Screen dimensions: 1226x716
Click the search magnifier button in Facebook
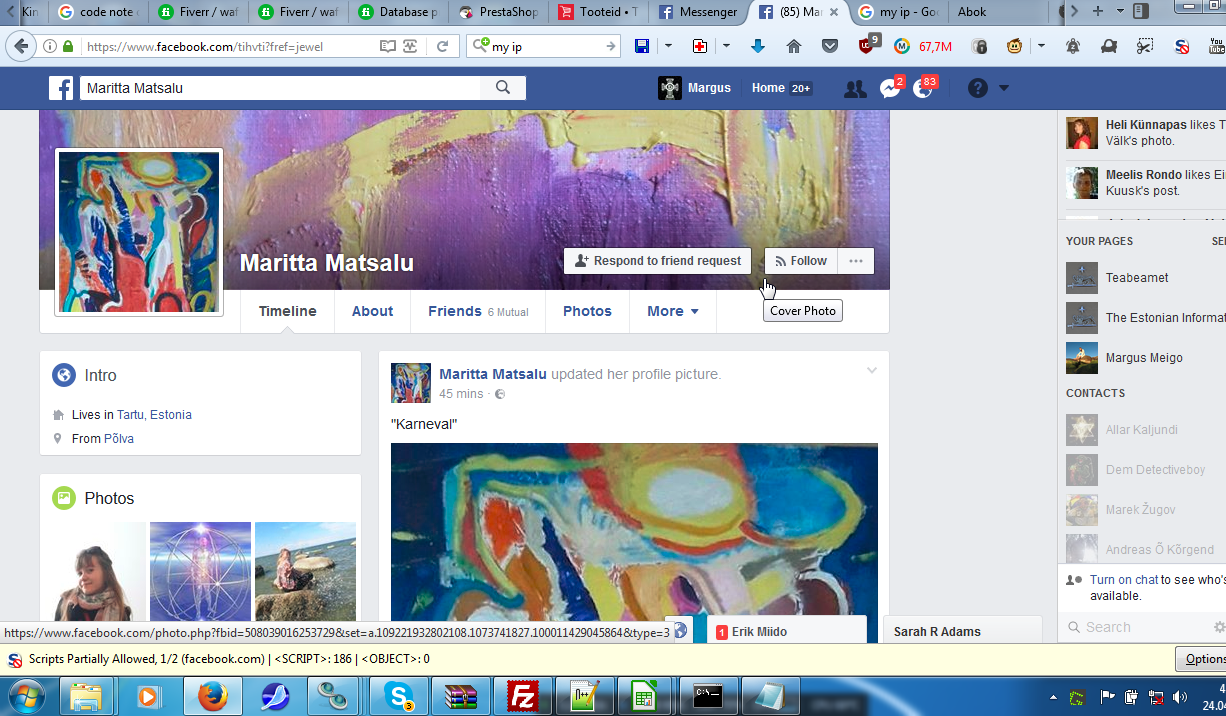(503, 88)
